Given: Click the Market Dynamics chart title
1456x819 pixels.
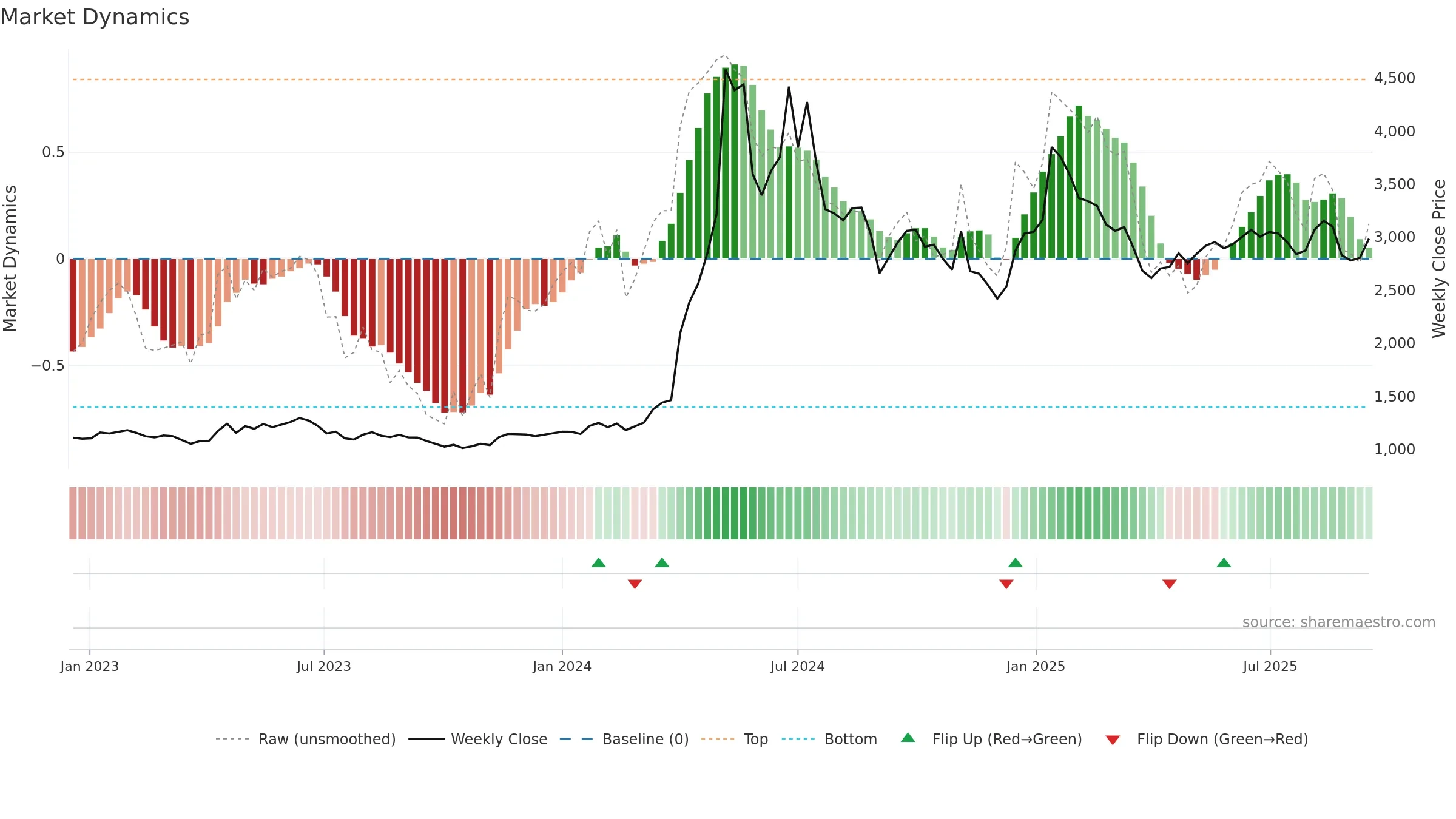Looking at the screenshot, I should 95,17.
